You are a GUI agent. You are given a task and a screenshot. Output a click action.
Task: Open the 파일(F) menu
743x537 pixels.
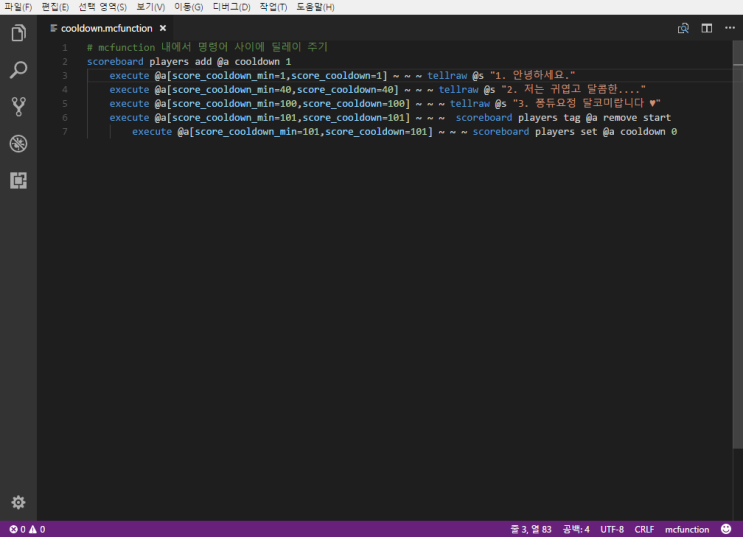(x=18, y=7)
